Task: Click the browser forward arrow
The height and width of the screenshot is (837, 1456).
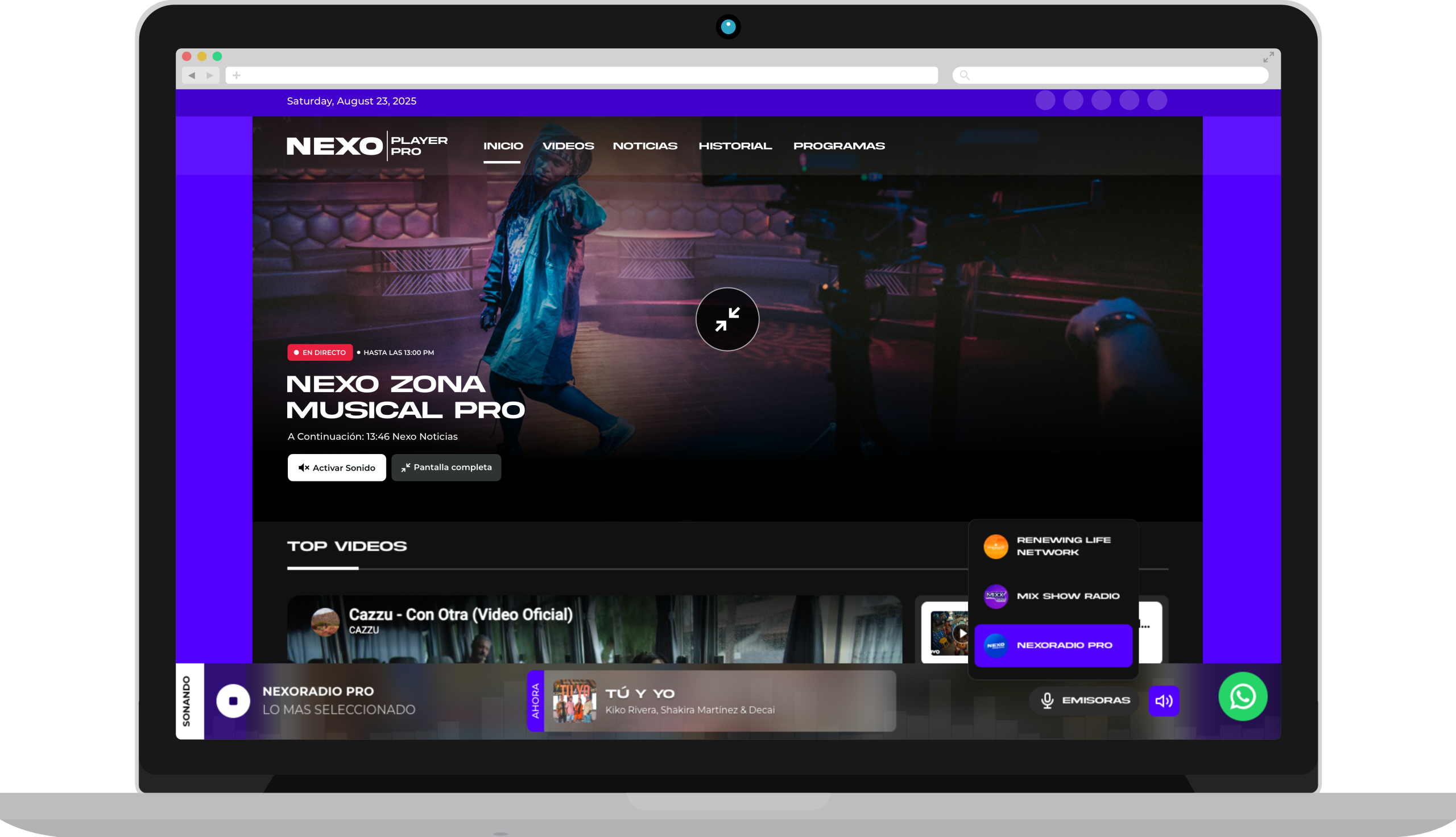Action: click(210, 75)
